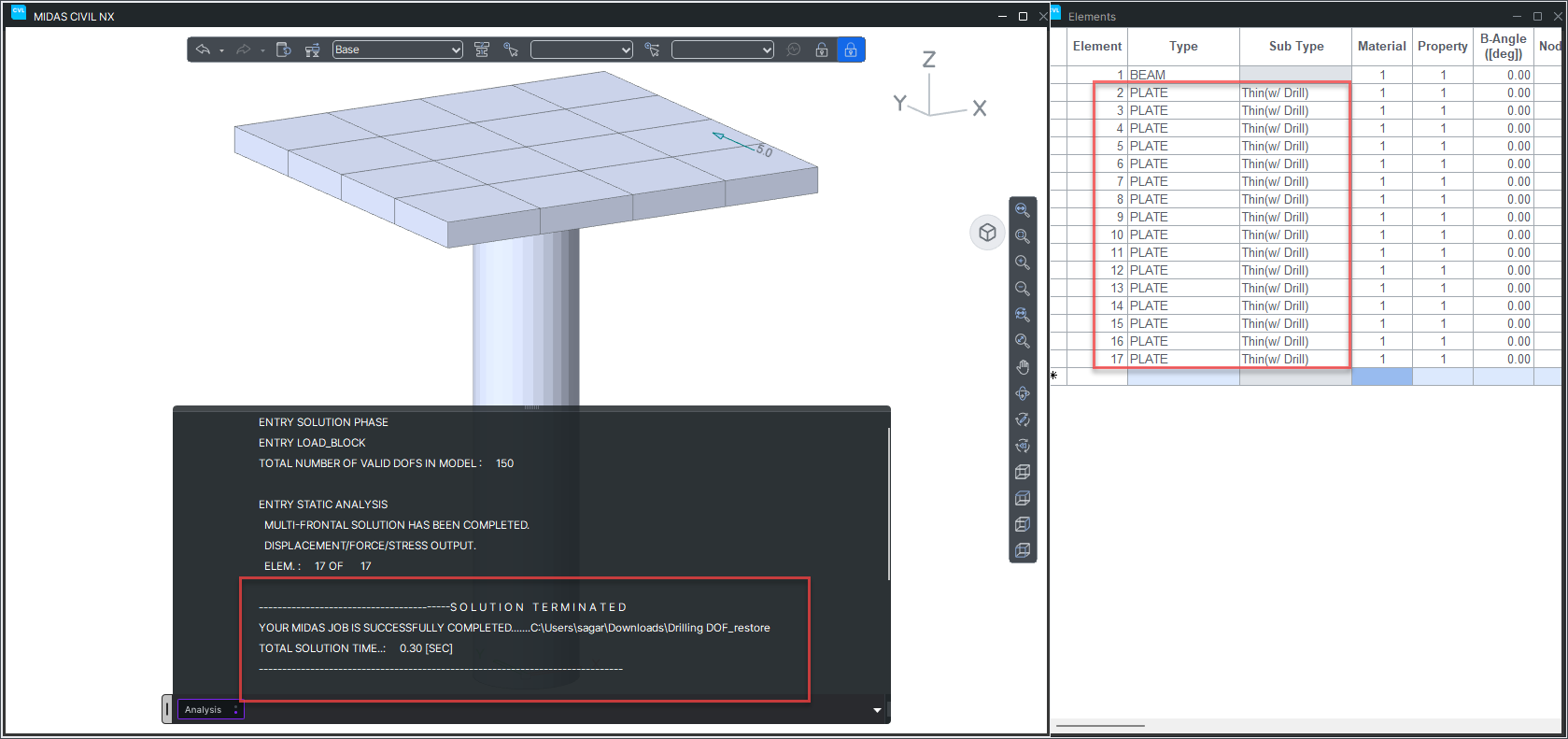
Task: Click the first select-cursor icon in toolbar
Action: coord(511,50)
